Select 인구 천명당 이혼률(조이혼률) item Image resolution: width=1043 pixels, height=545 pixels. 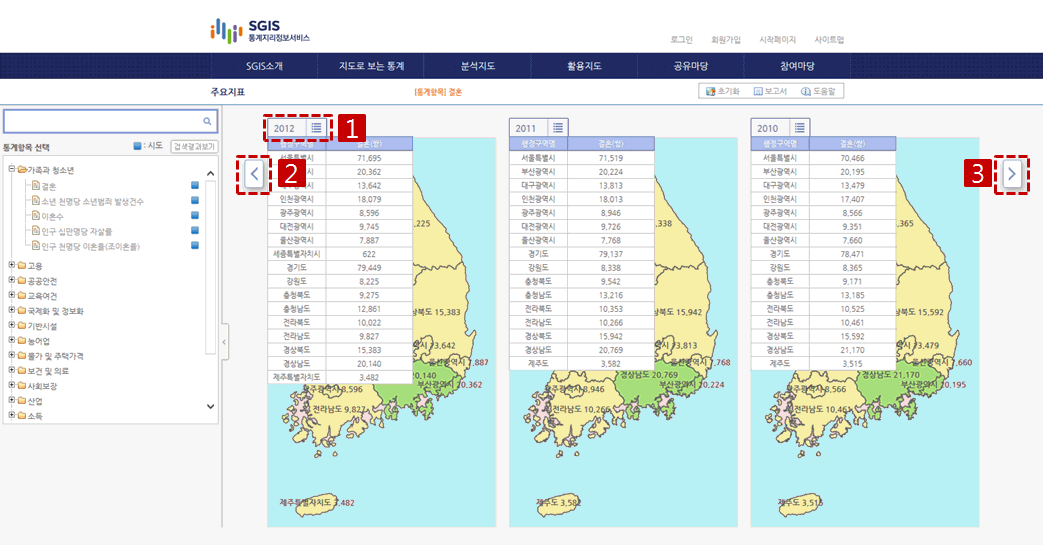click(x=90, y=246)
